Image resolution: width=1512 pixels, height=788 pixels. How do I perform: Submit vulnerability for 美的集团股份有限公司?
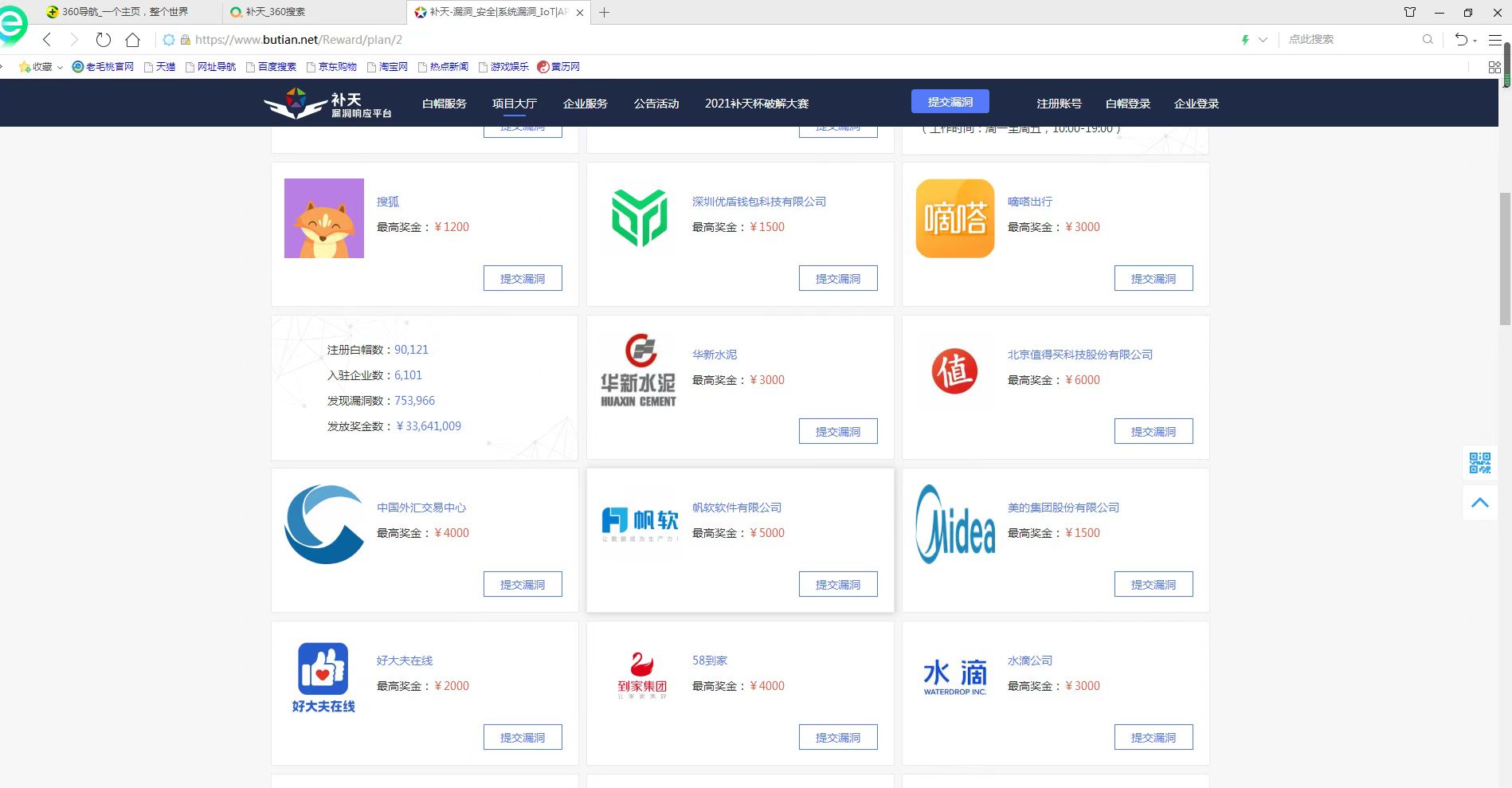pos(1154,585)
